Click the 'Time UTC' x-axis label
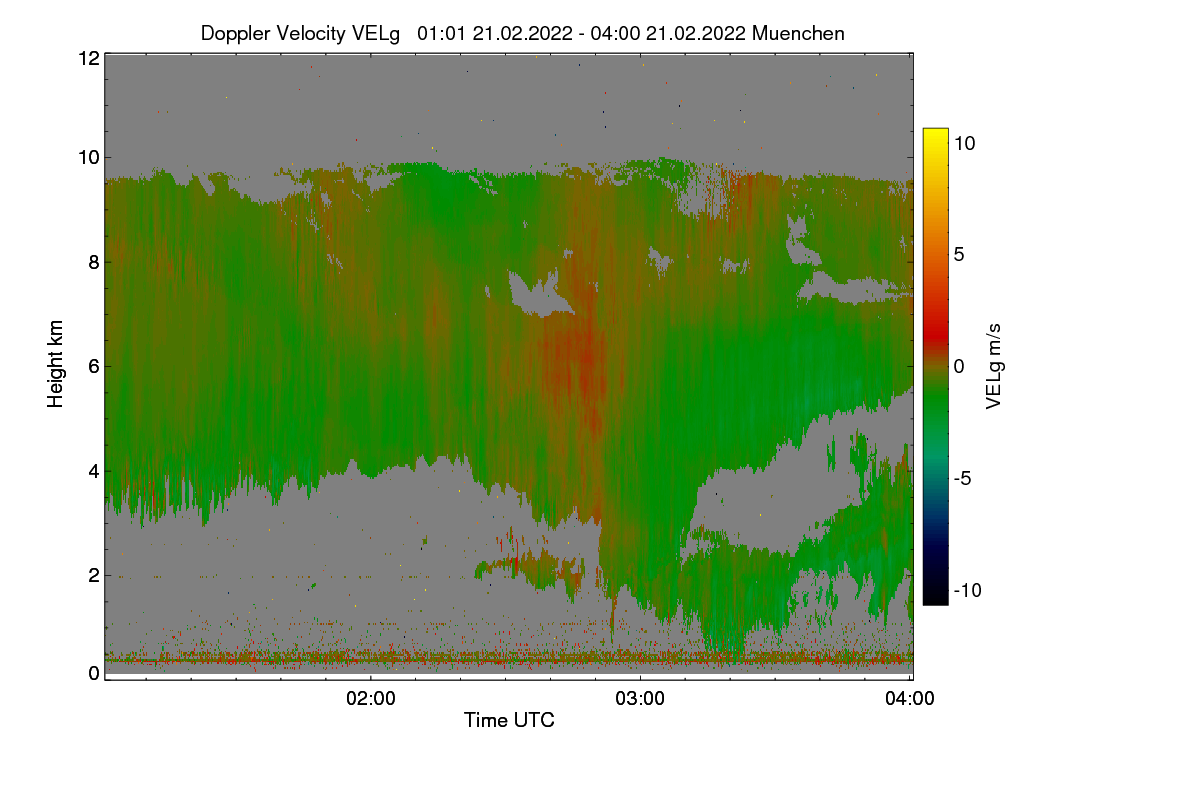 point(509,720)
